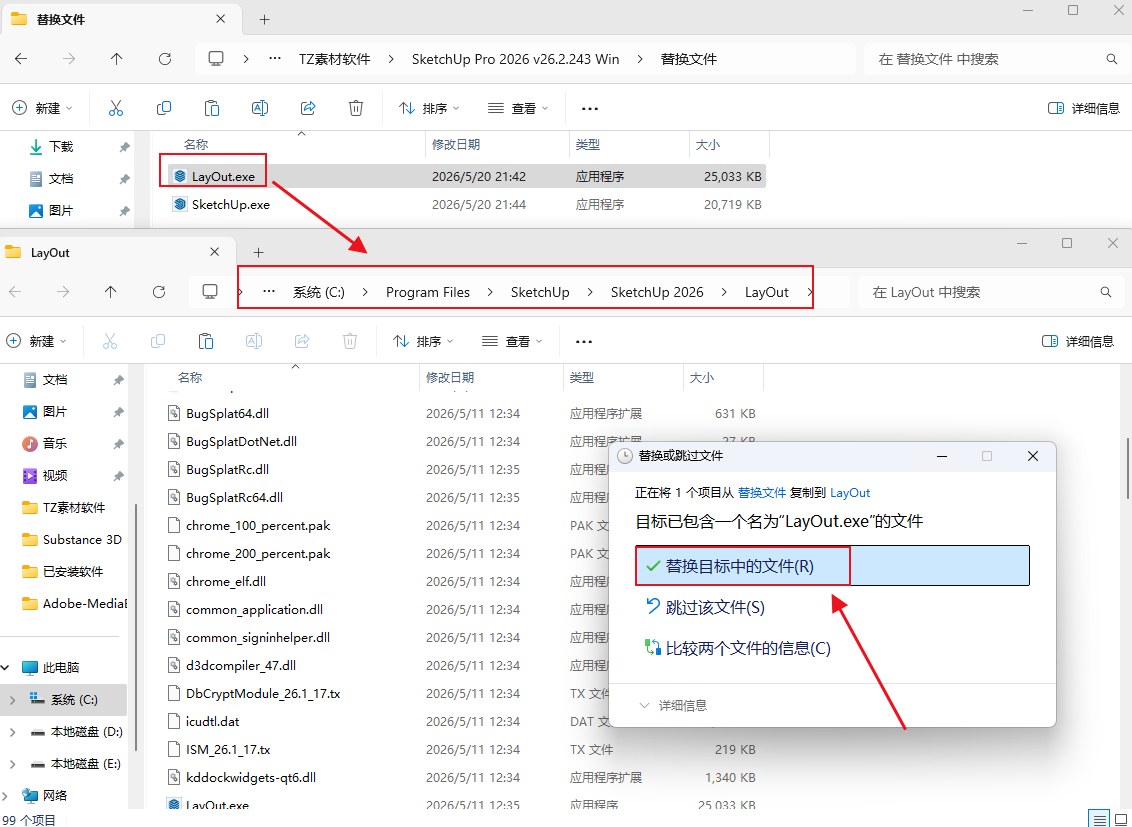
Task: Click the rename icon in top toolbar
Action: click(x=260, y=108)
